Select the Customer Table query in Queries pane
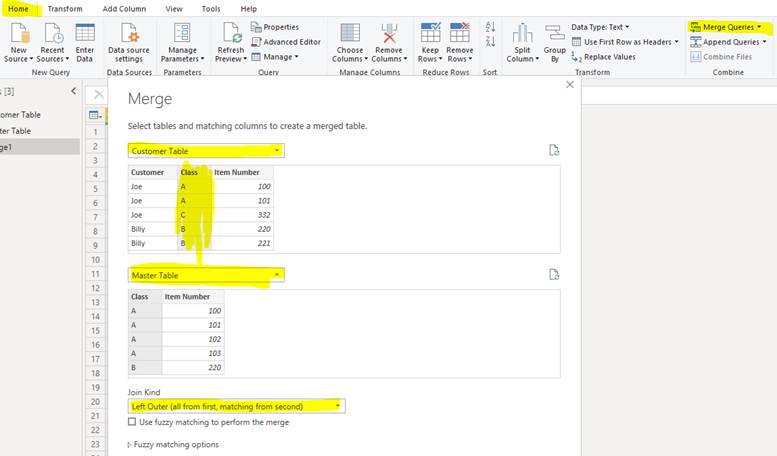The image size is (777, 456). pos(40,114)
